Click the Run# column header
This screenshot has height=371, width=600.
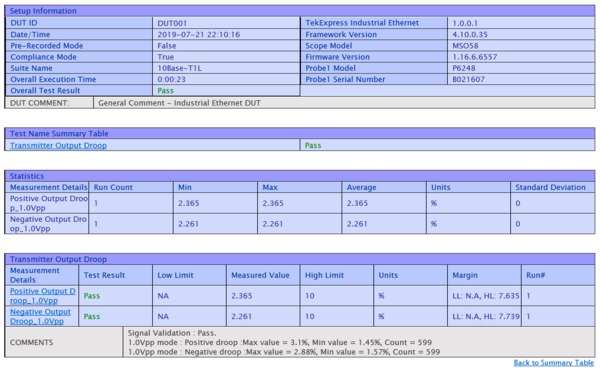[558, 275]
